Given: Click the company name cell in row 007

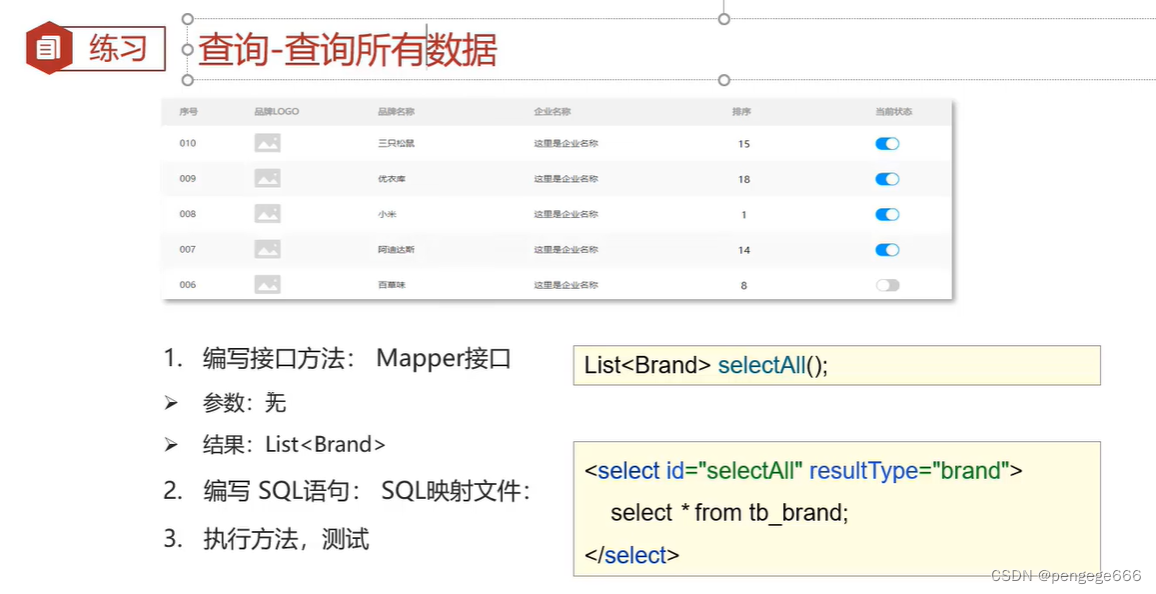Looking at the screenshot, I should coord(566,249).
